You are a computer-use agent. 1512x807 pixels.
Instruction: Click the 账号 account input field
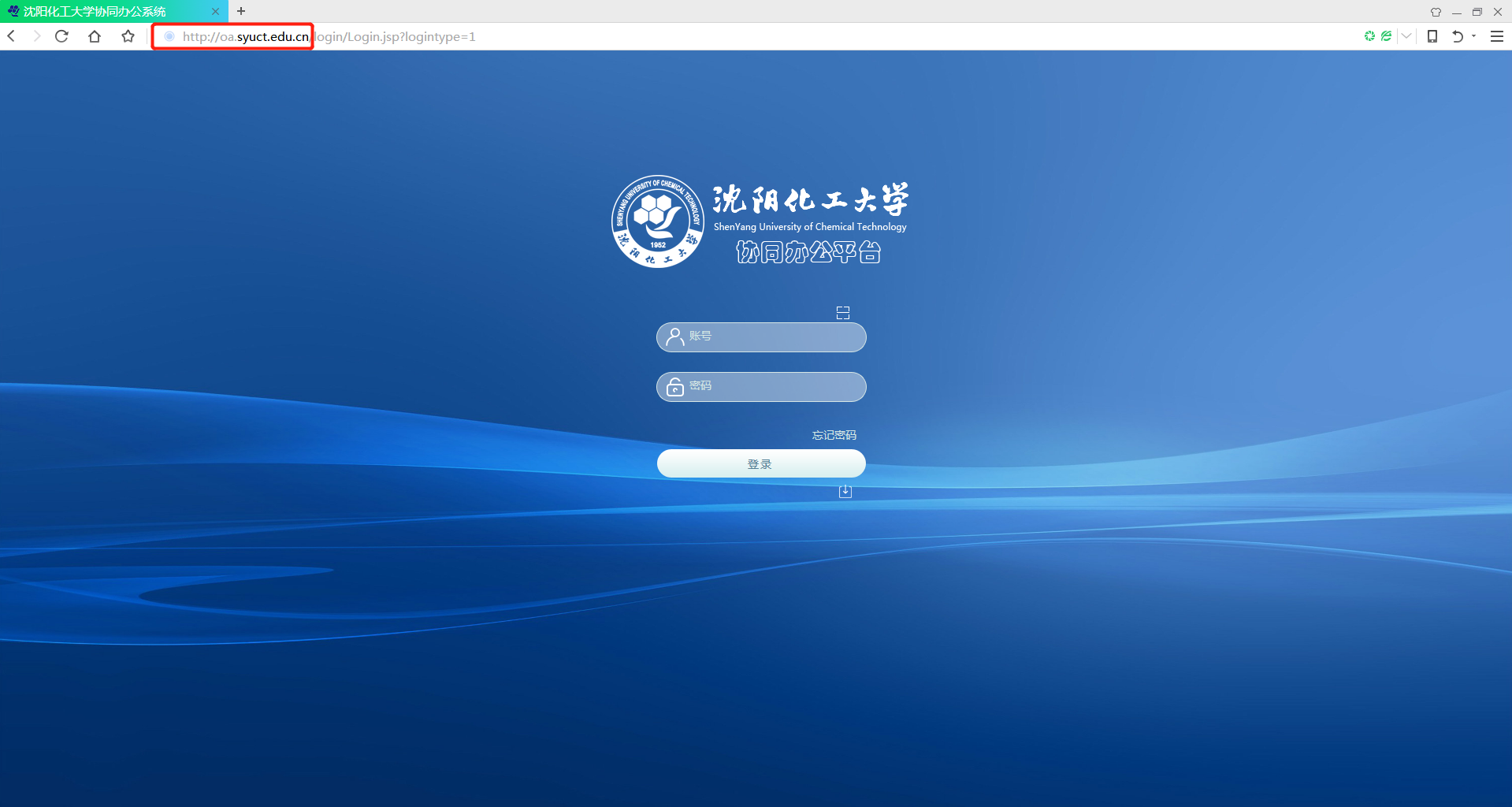(761, 337)
